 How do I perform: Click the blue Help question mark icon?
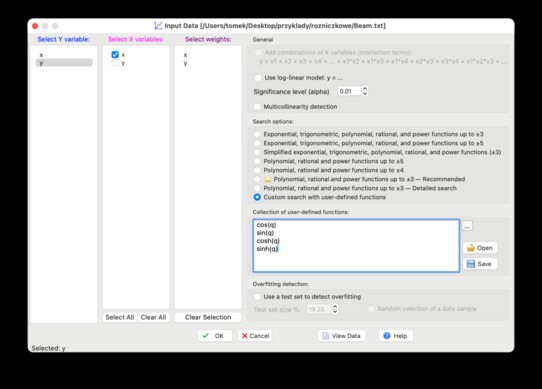coord(386,336)
